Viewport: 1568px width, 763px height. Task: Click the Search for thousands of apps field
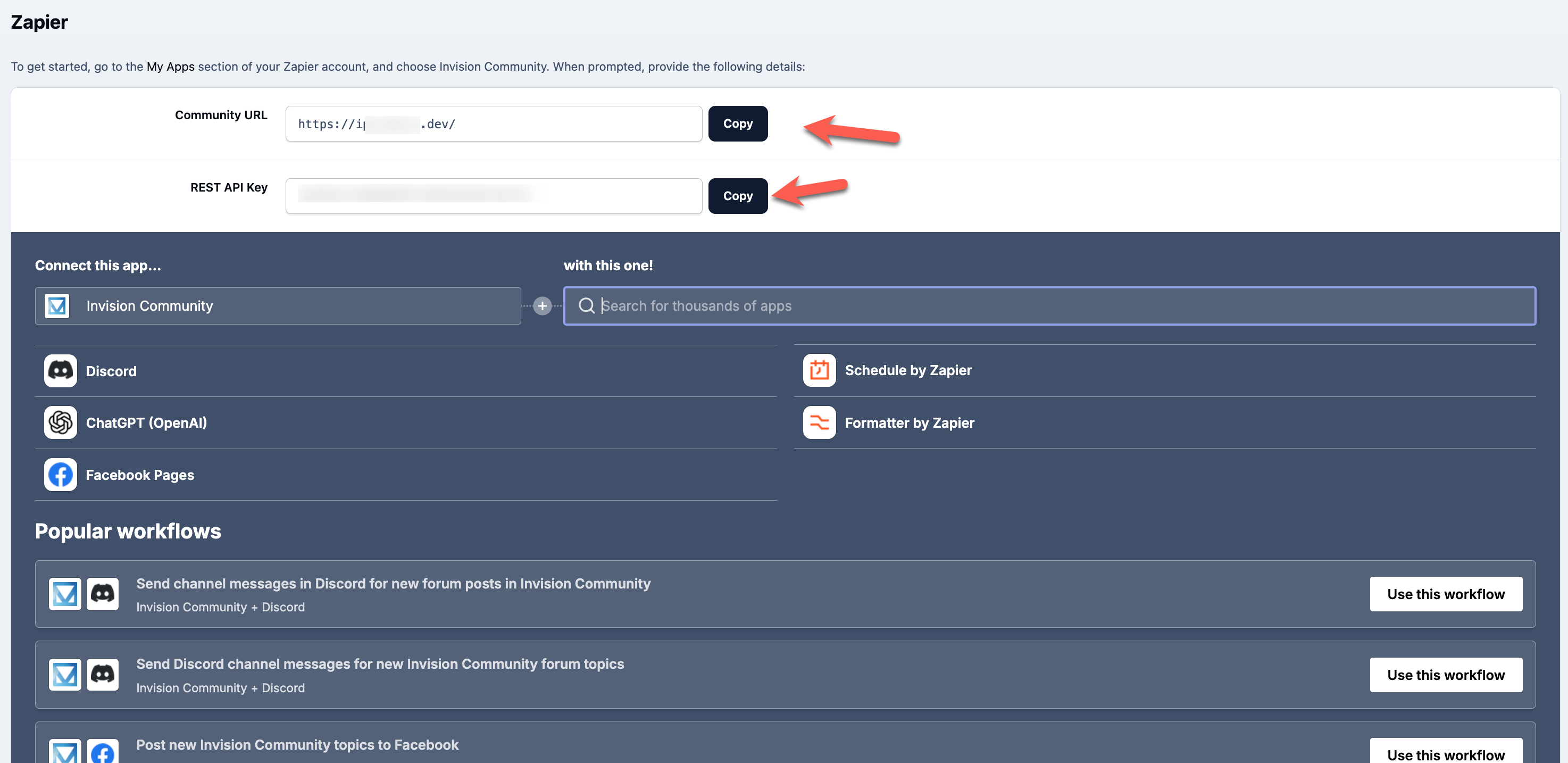click(x=1050, y=306)
